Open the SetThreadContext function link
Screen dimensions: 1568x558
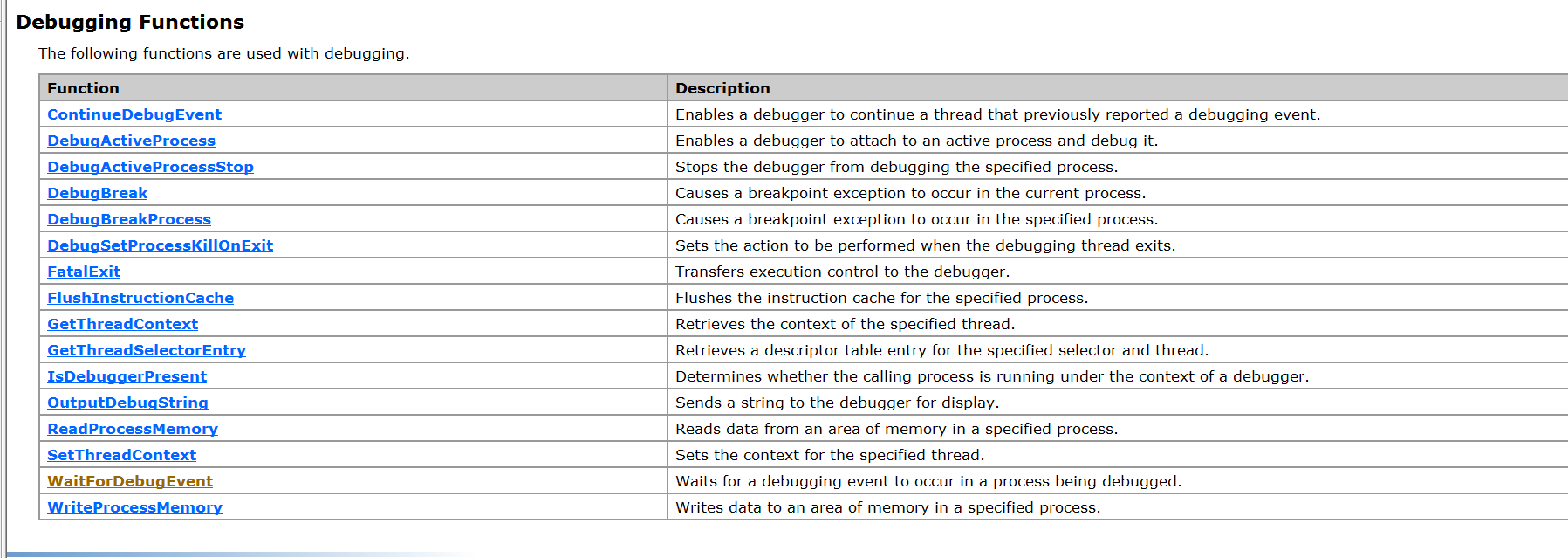click(x=121, y=455)
